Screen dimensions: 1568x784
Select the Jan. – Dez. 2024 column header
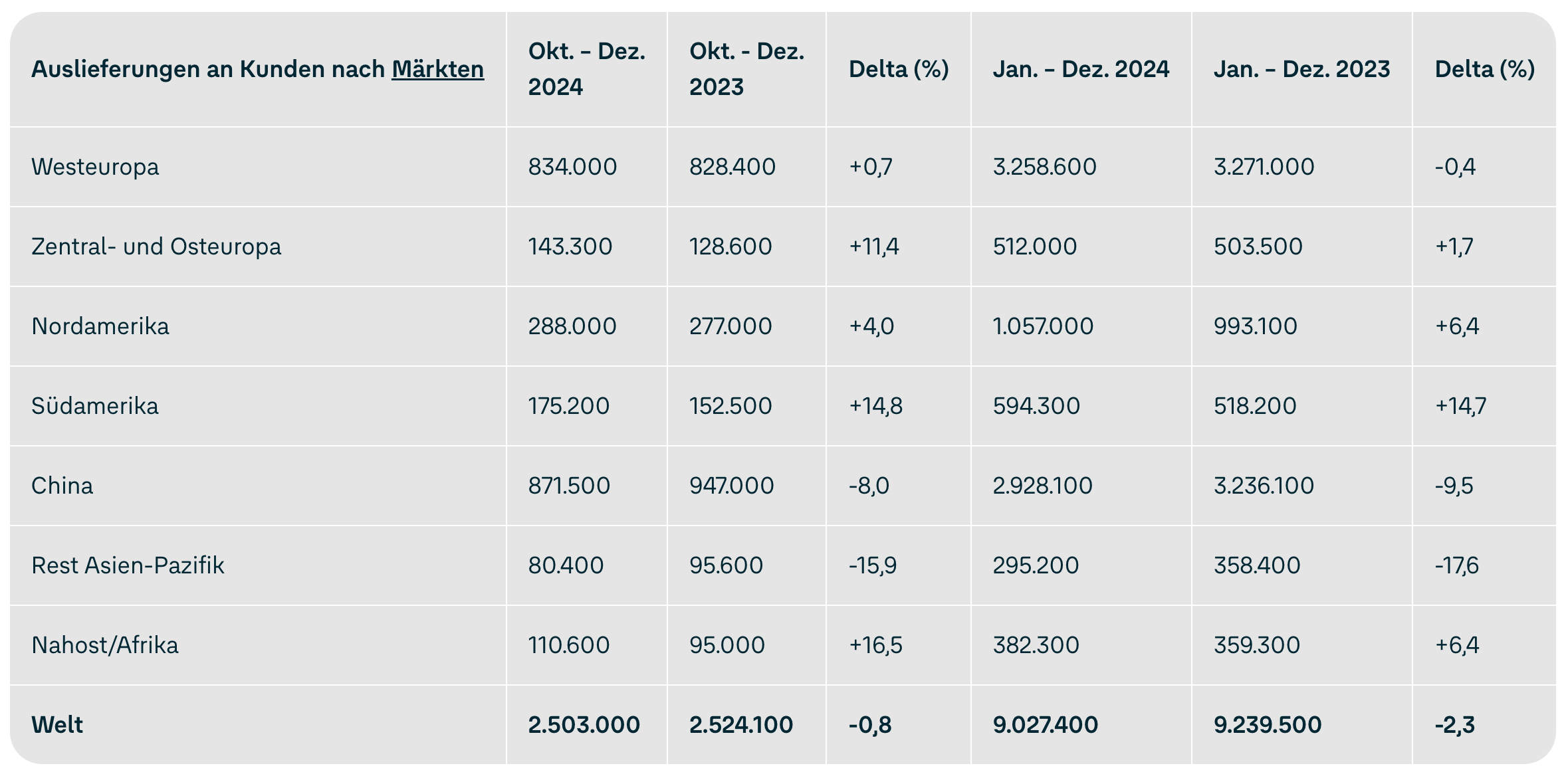(x=1081, y=69)
